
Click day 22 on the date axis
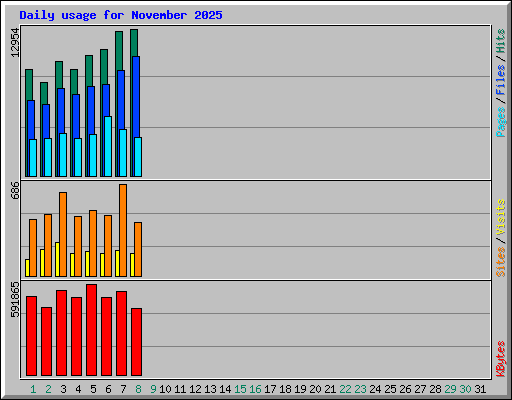click(345, 389)
